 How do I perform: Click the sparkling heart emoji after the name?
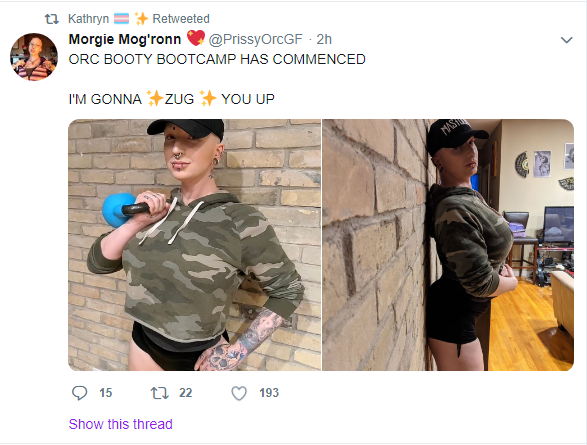click(x=196, y=38)
